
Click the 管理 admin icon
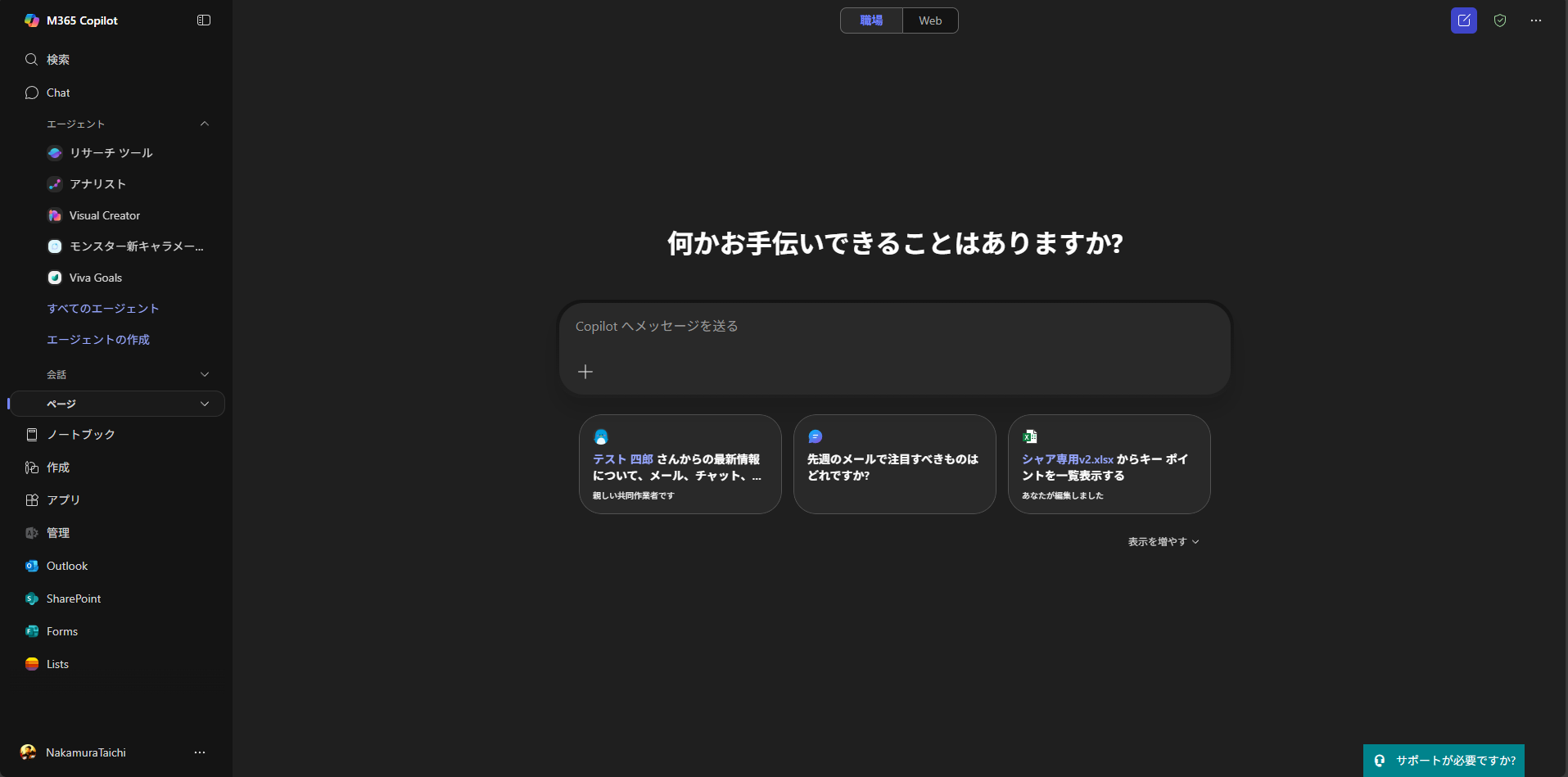click(32, 533)
